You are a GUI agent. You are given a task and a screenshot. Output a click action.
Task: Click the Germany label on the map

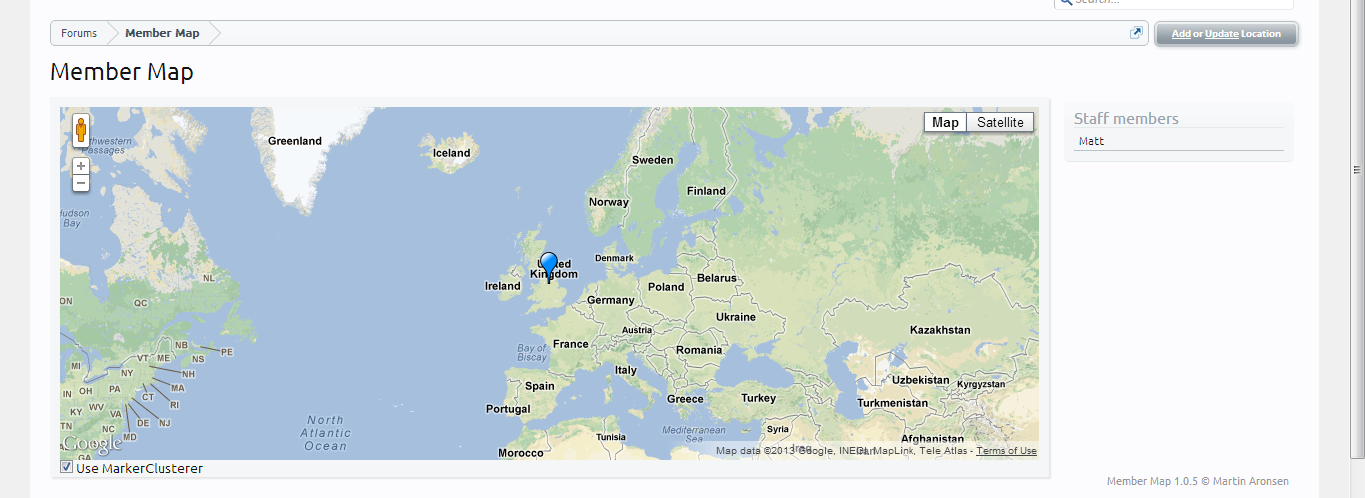tap(611, 300)
